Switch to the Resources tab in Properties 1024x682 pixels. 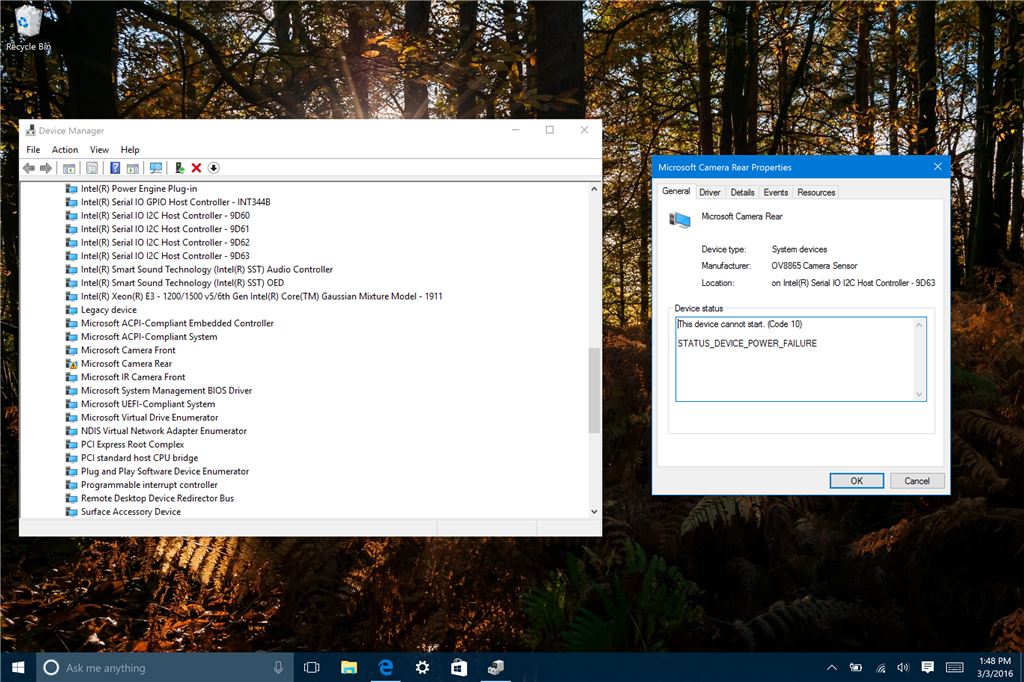(816, 192)
